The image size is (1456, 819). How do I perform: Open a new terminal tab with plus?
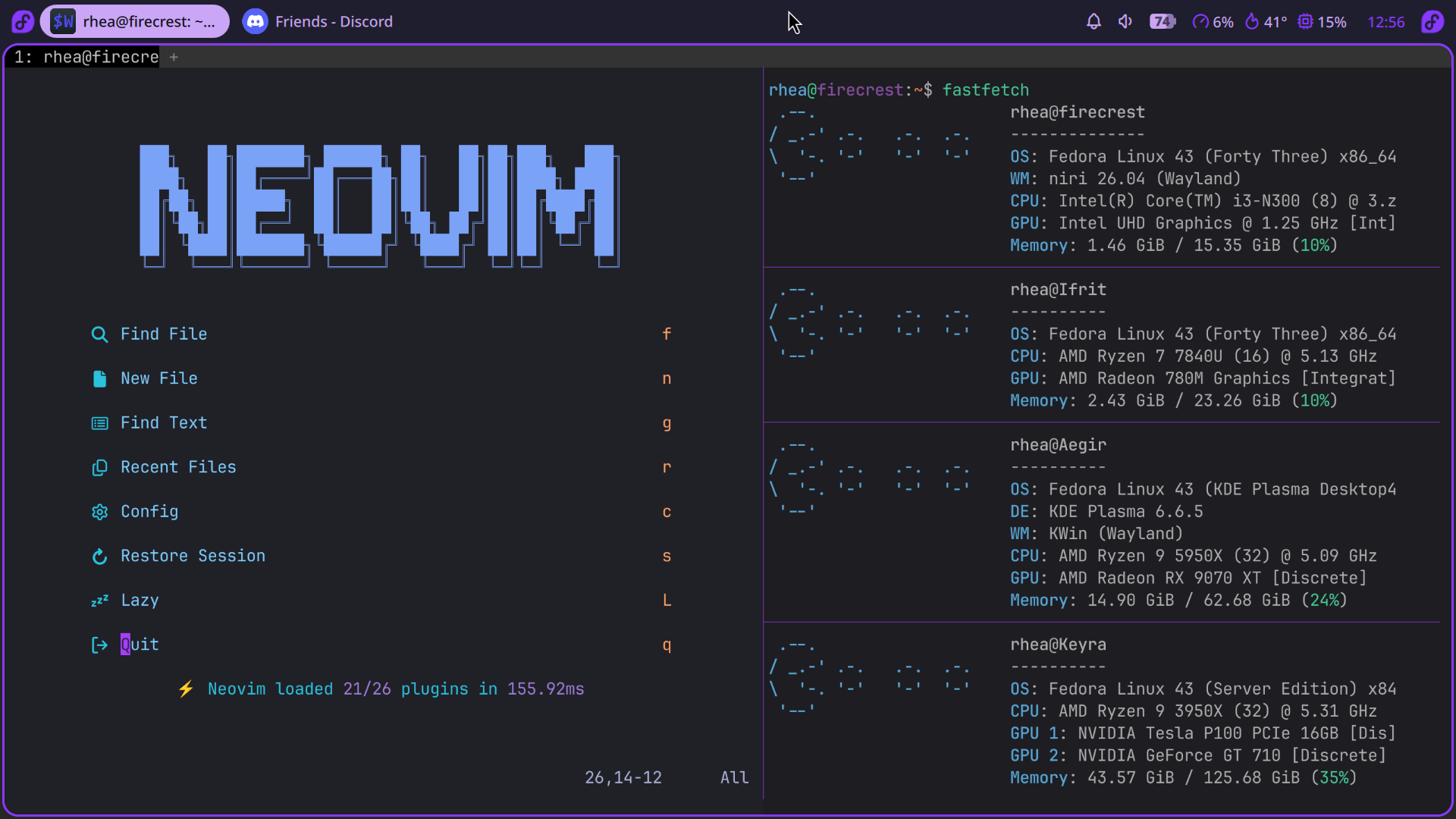click(x=174, y=57)
